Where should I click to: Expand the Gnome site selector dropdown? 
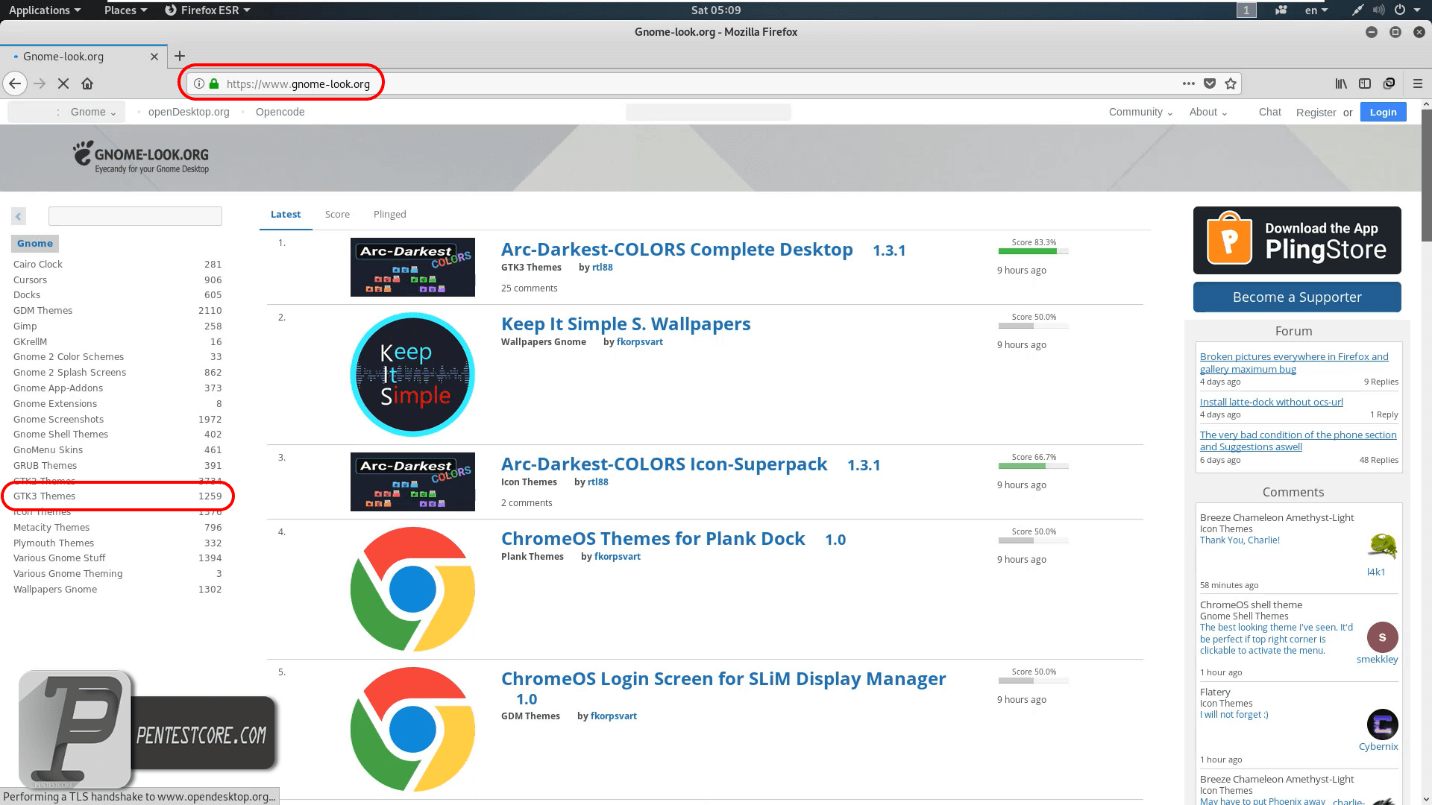pyautogui.click(x=94, y=112)
